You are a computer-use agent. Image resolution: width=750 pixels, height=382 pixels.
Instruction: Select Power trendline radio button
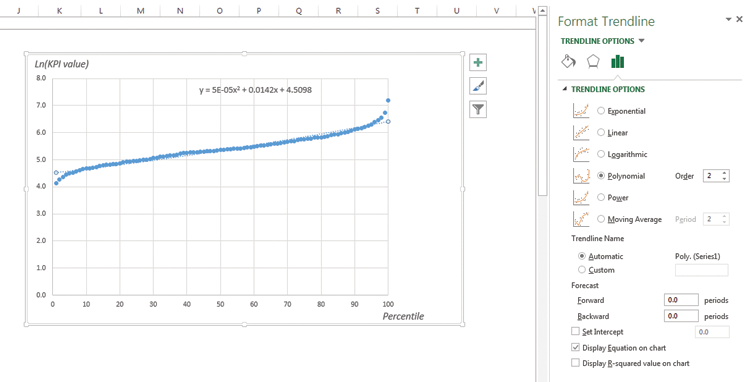point(601,197)
